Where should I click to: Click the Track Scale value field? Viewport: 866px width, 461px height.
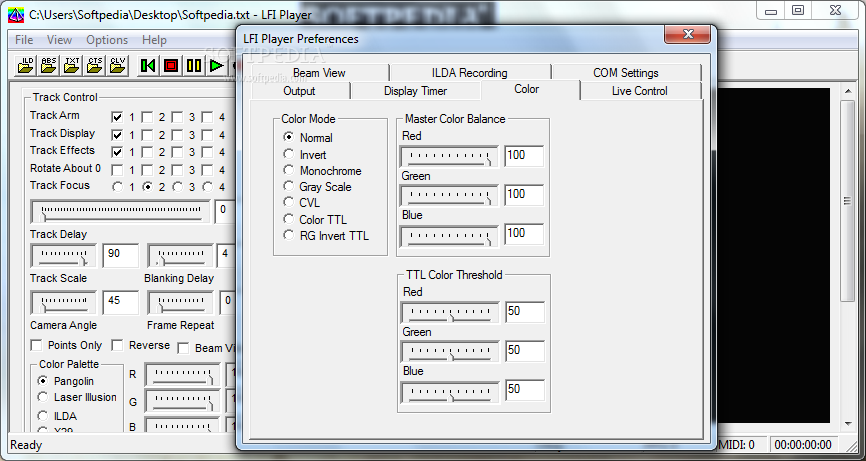(x=120, y=255)
